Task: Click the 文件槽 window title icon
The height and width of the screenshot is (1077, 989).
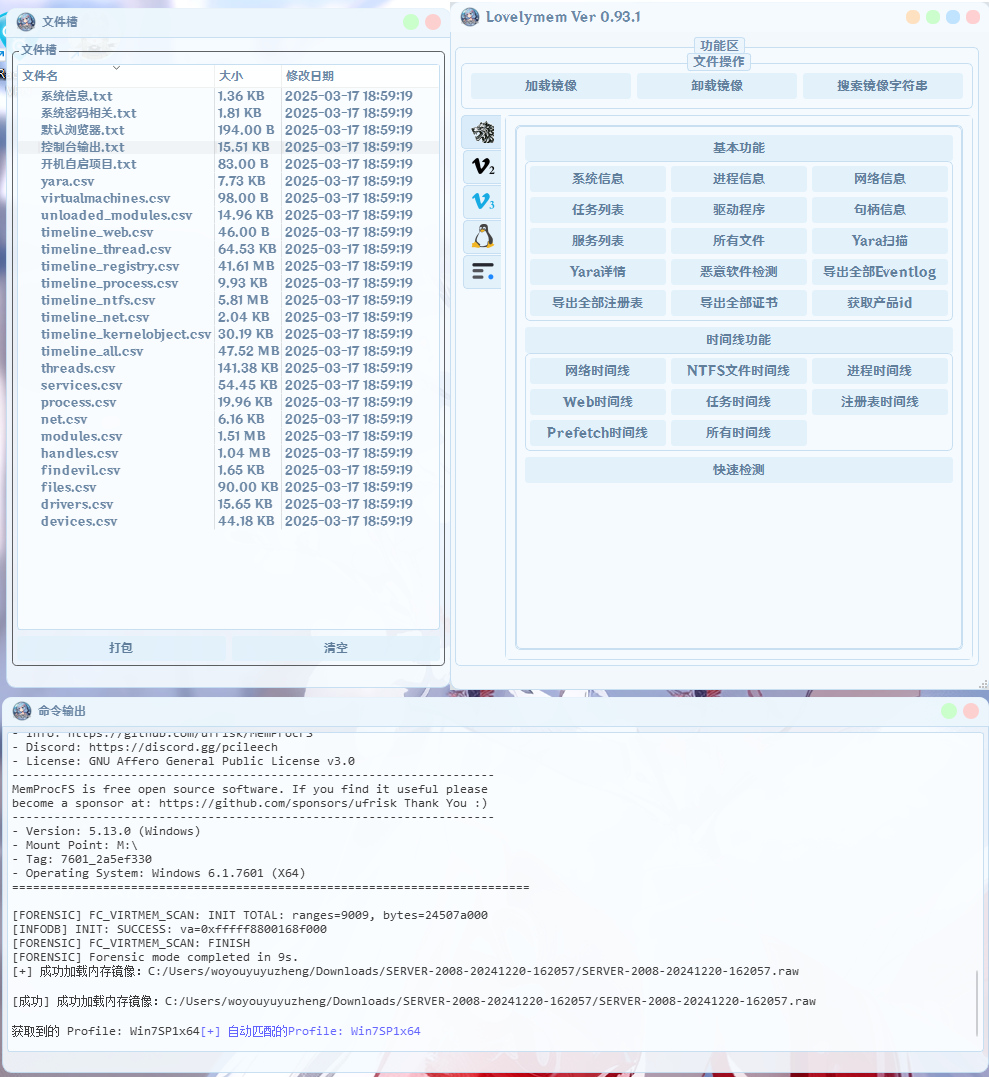Action: 26,21
